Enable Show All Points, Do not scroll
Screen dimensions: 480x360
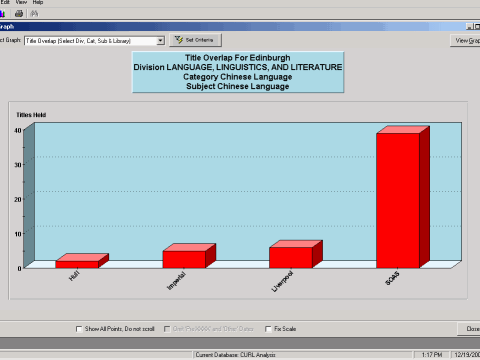(x=79, y=329)
